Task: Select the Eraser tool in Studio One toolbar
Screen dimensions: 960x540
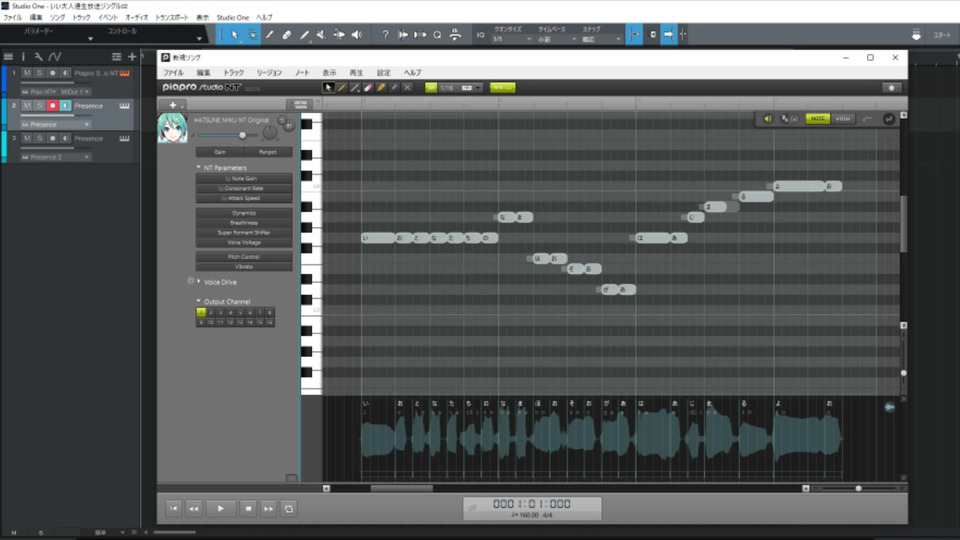Action: click(287, 35)
